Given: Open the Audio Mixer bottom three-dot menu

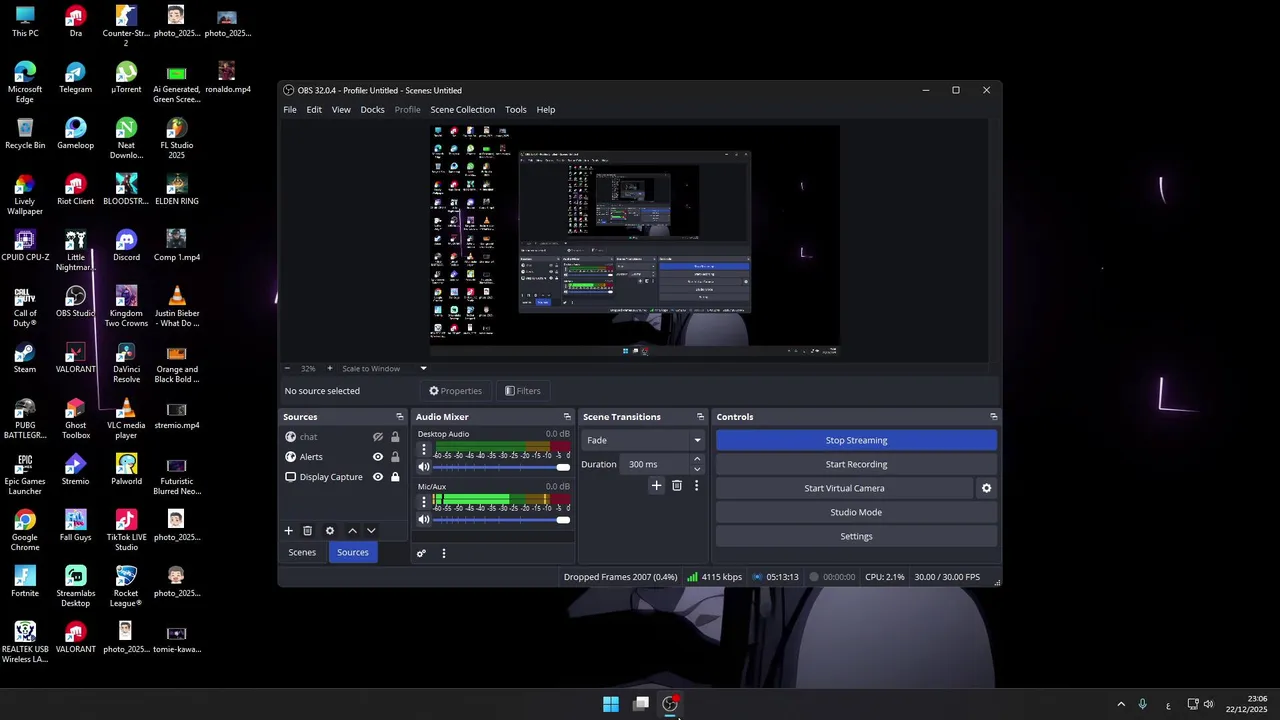Looking at the screenshot, I should click(x=444, y=553).
